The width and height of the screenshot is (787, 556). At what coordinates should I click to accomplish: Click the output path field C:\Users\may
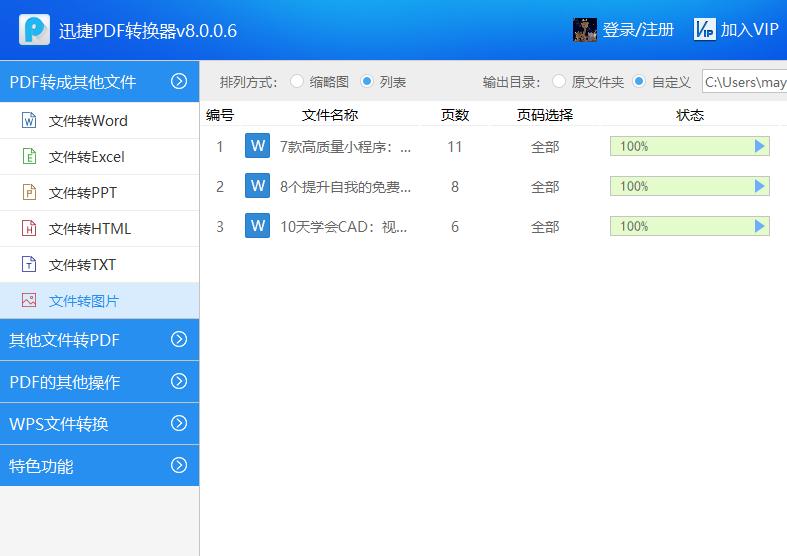click(744, 82)
